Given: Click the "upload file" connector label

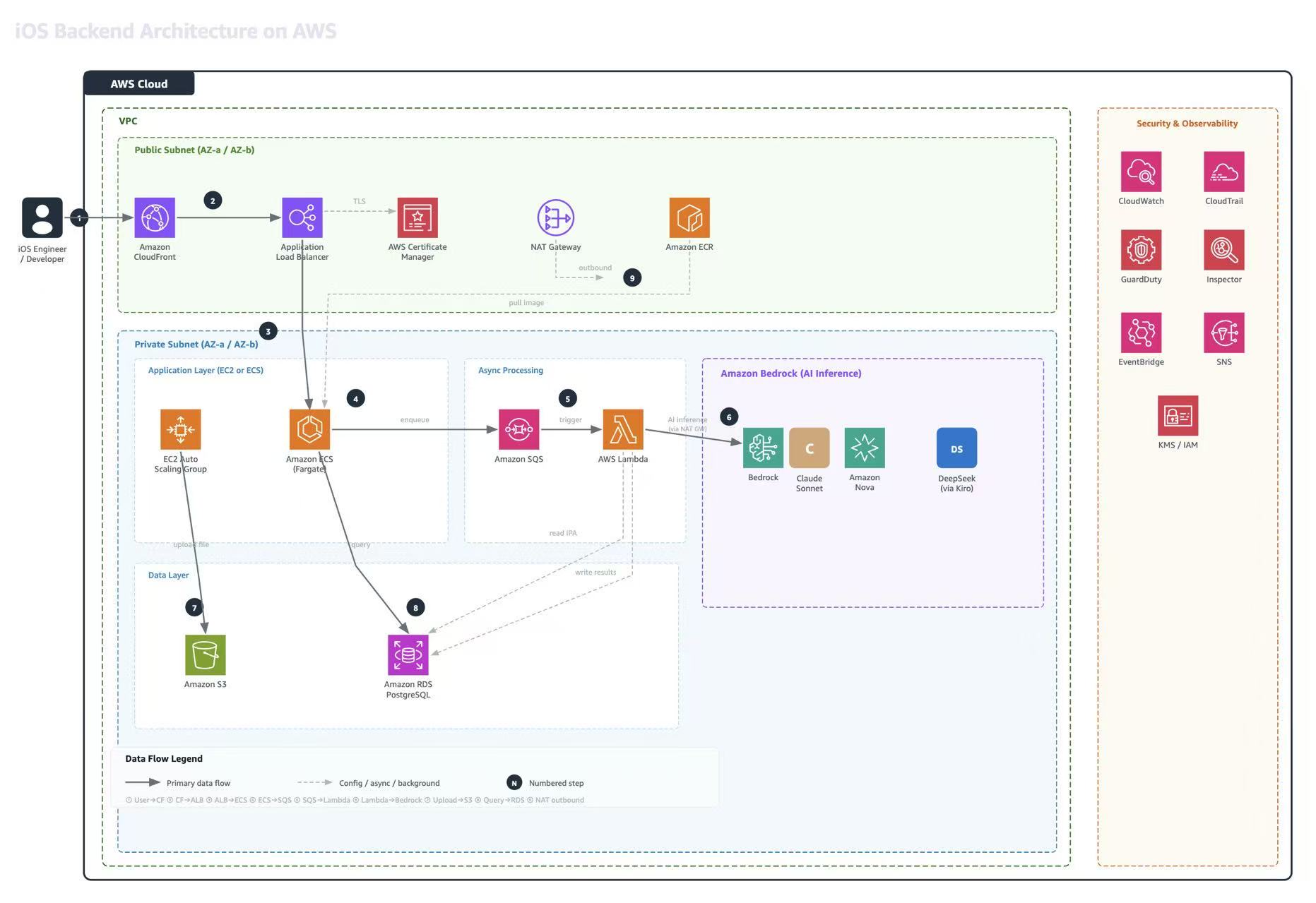Looking at the screenshot, I should point(191,545).
